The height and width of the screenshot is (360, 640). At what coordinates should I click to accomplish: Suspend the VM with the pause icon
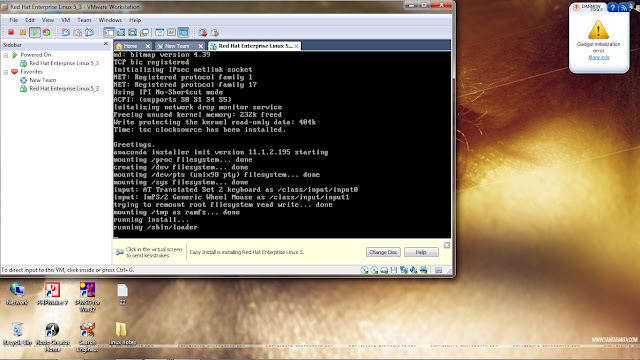23,32
